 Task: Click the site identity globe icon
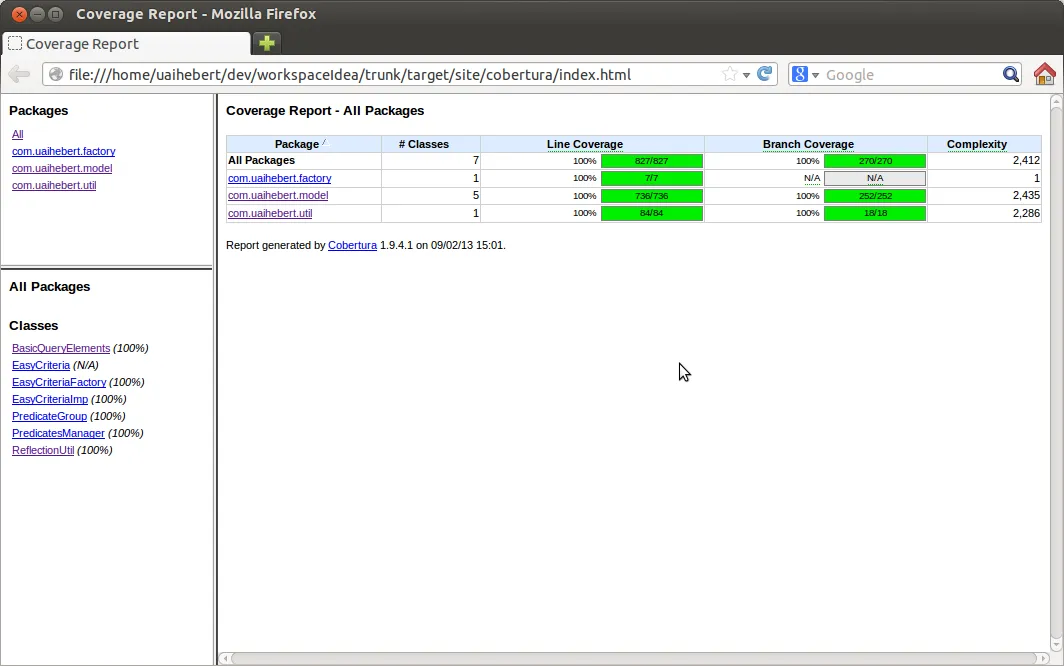tap(56, 74)
